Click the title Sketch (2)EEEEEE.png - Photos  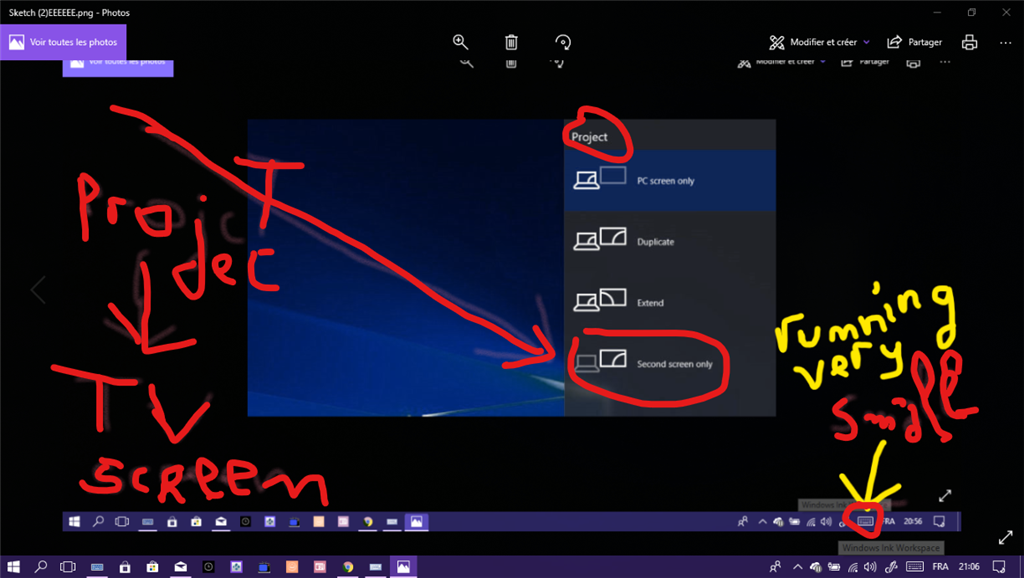pyautogui.click(x=69, y=12)
